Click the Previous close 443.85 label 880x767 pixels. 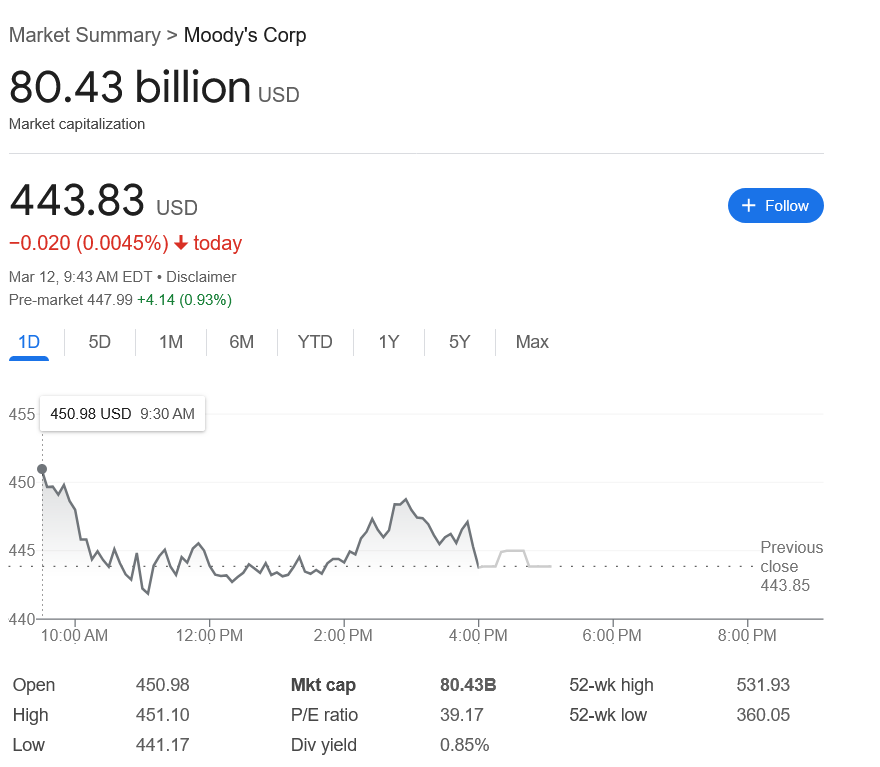tap(791, 566)
